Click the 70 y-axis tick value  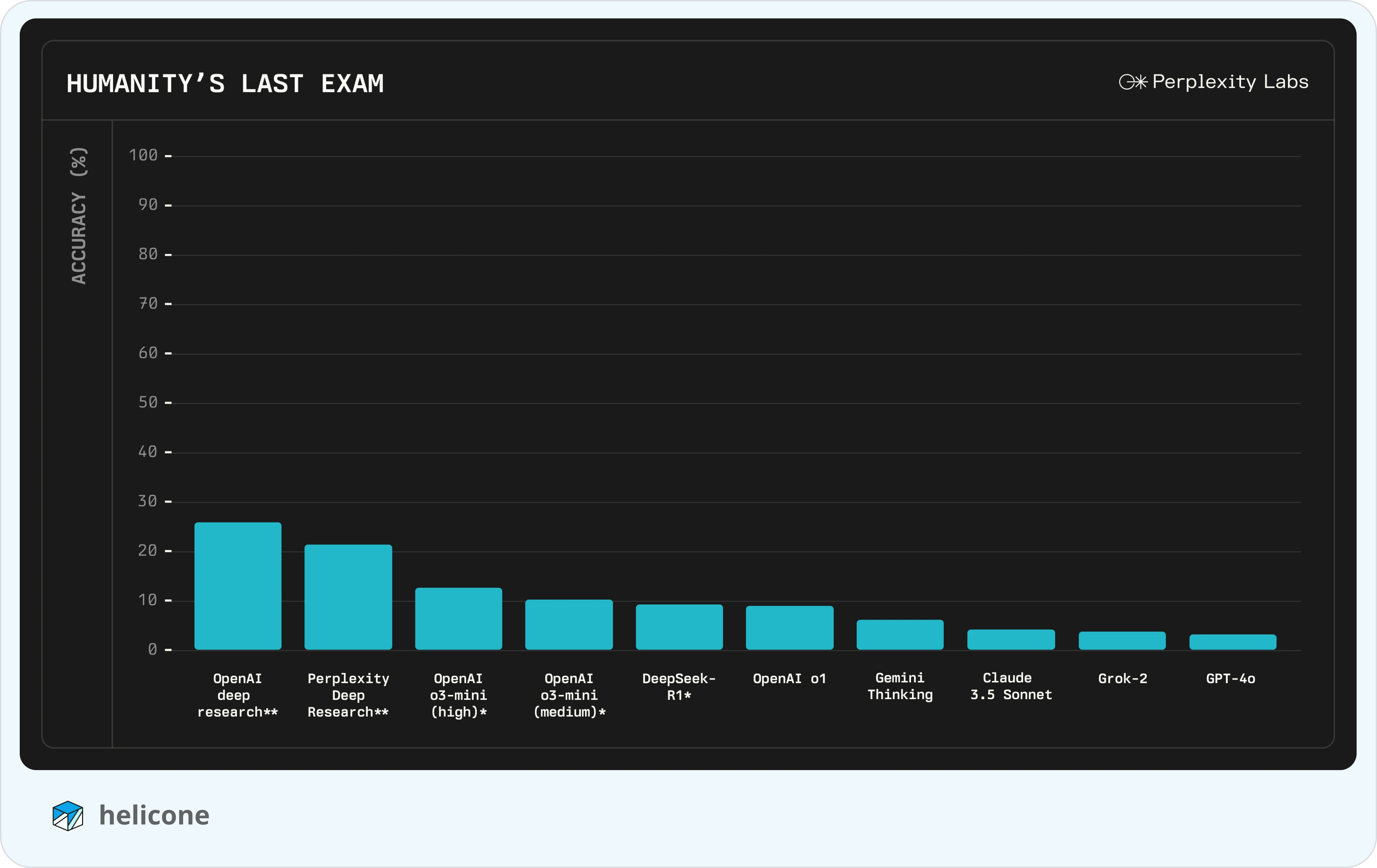pos(148,303)
